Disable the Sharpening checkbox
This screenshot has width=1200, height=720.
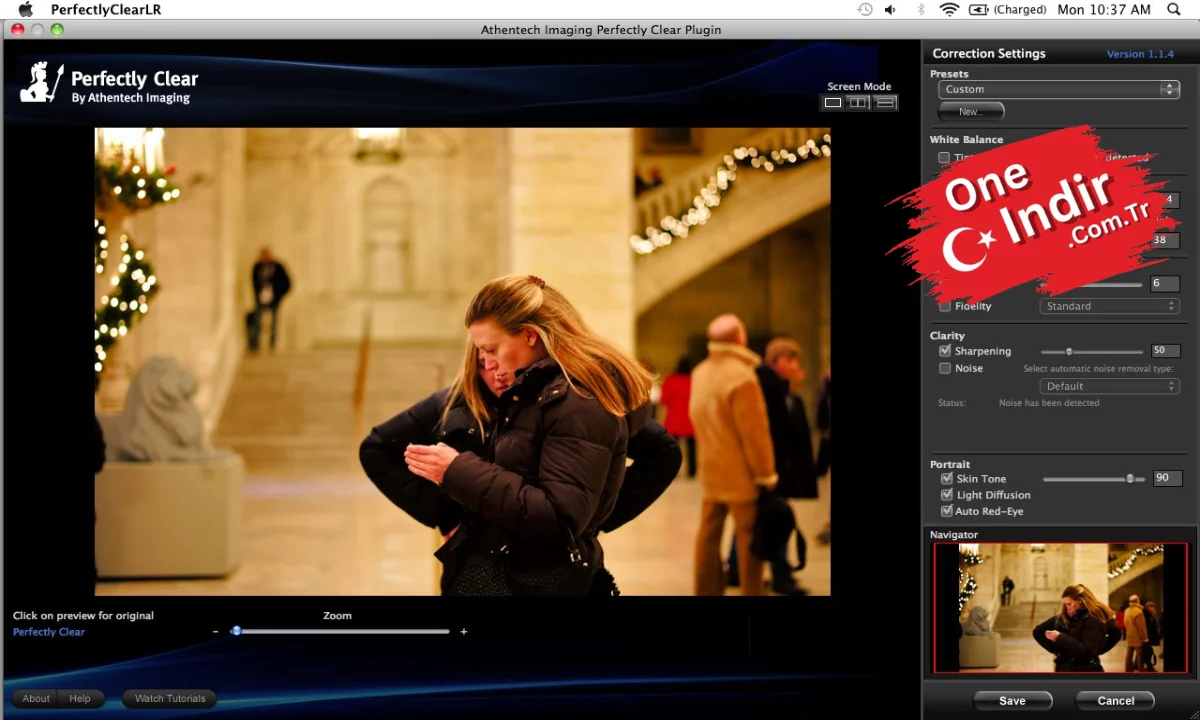945,351
